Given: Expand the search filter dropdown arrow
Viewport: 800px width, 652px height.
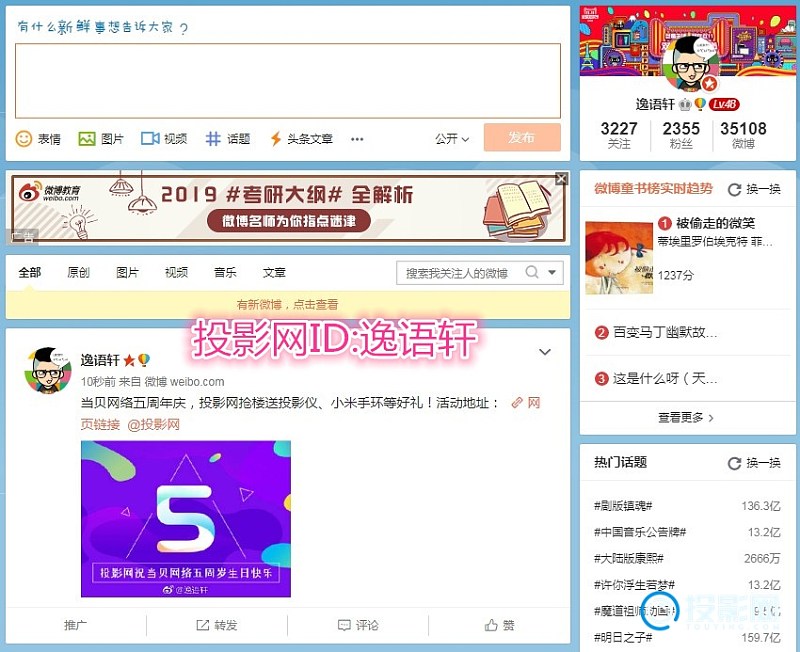Looking at the screenshot, I should pos(553,273).
